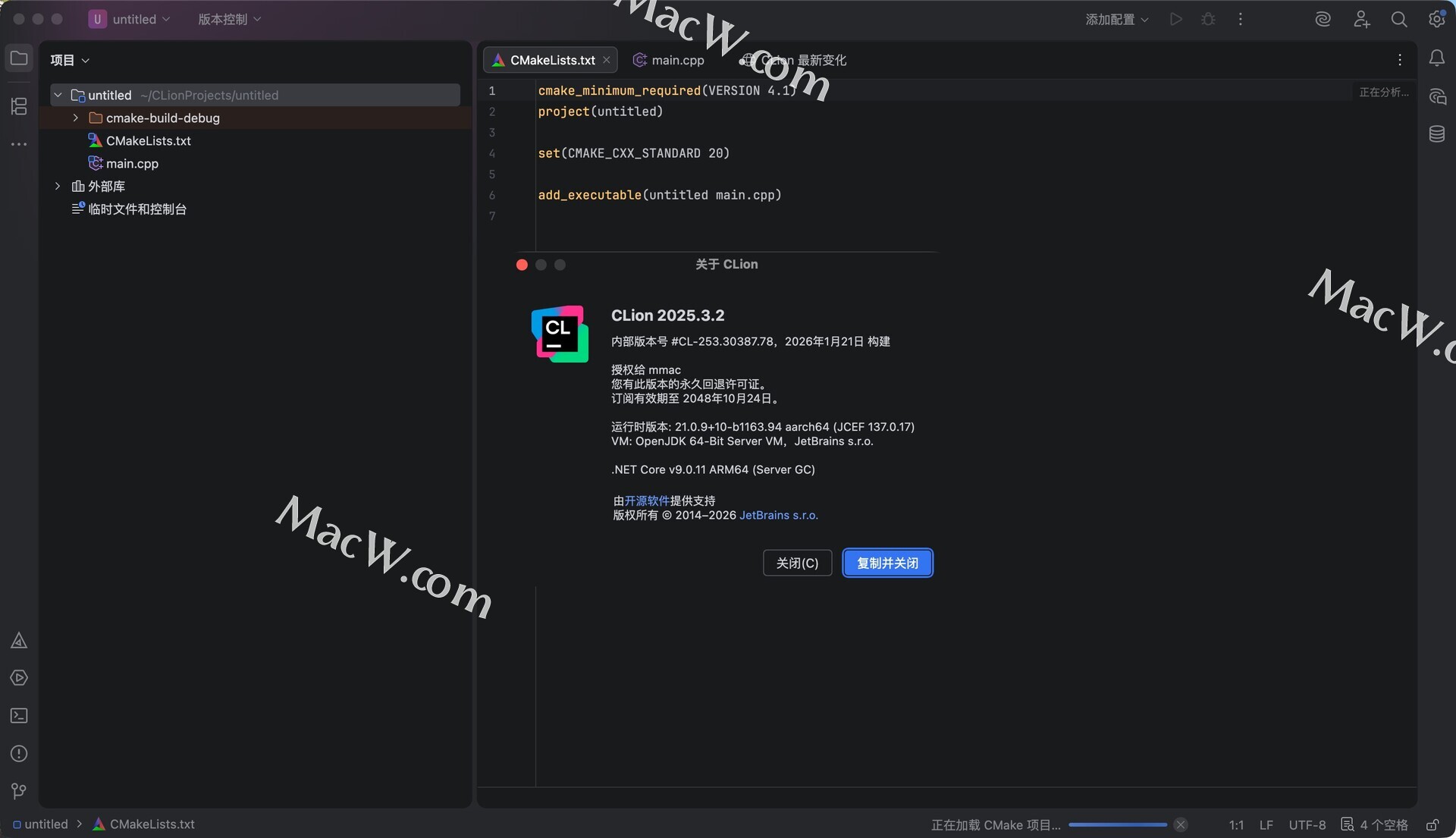Viewport: 1456px width, 838px height.
Task: Open the Structure tool window icon
Action: click(x=19, y=106)
